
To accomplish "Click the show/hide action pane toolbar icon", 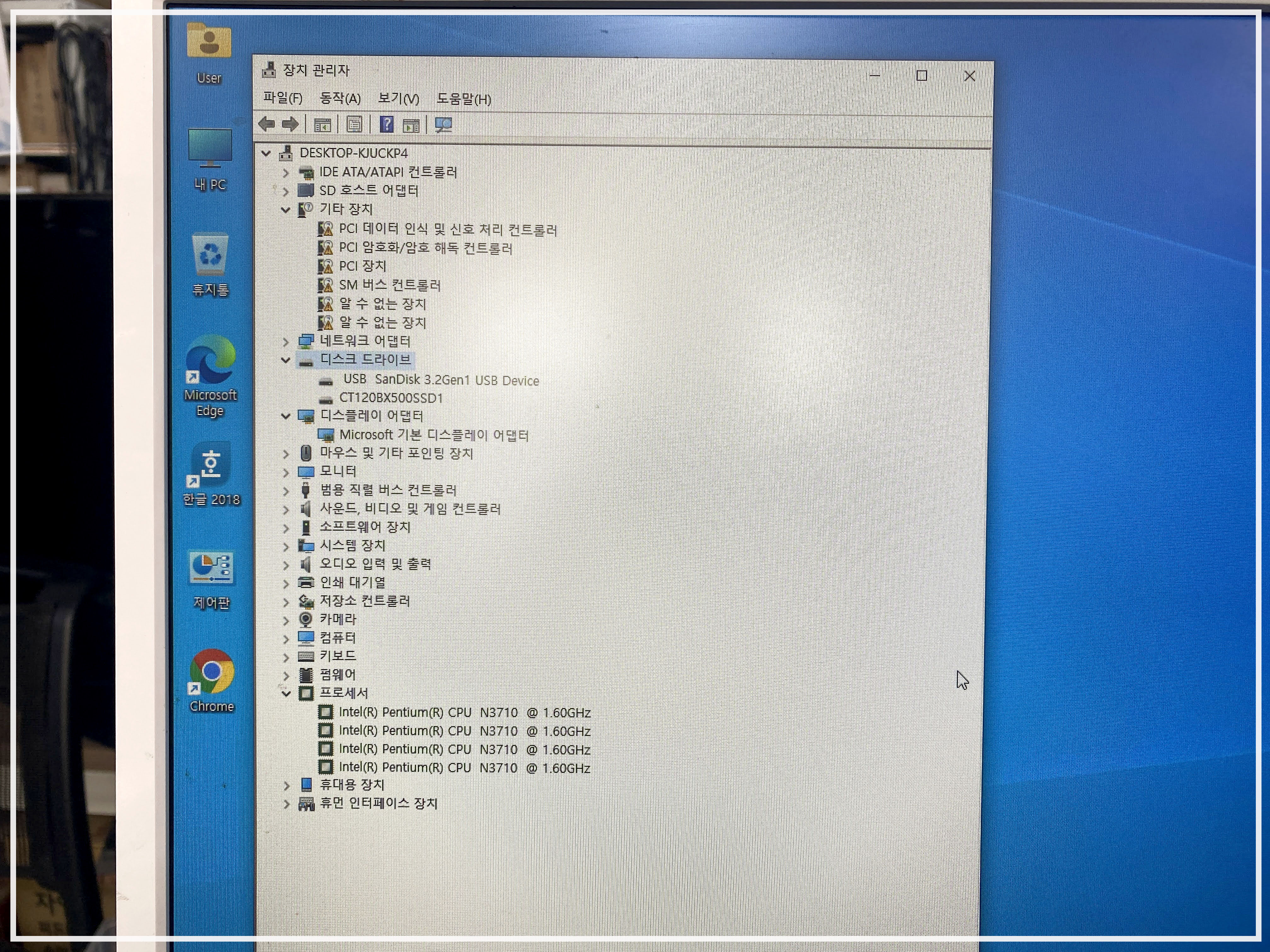I will (x=411, y=126).
